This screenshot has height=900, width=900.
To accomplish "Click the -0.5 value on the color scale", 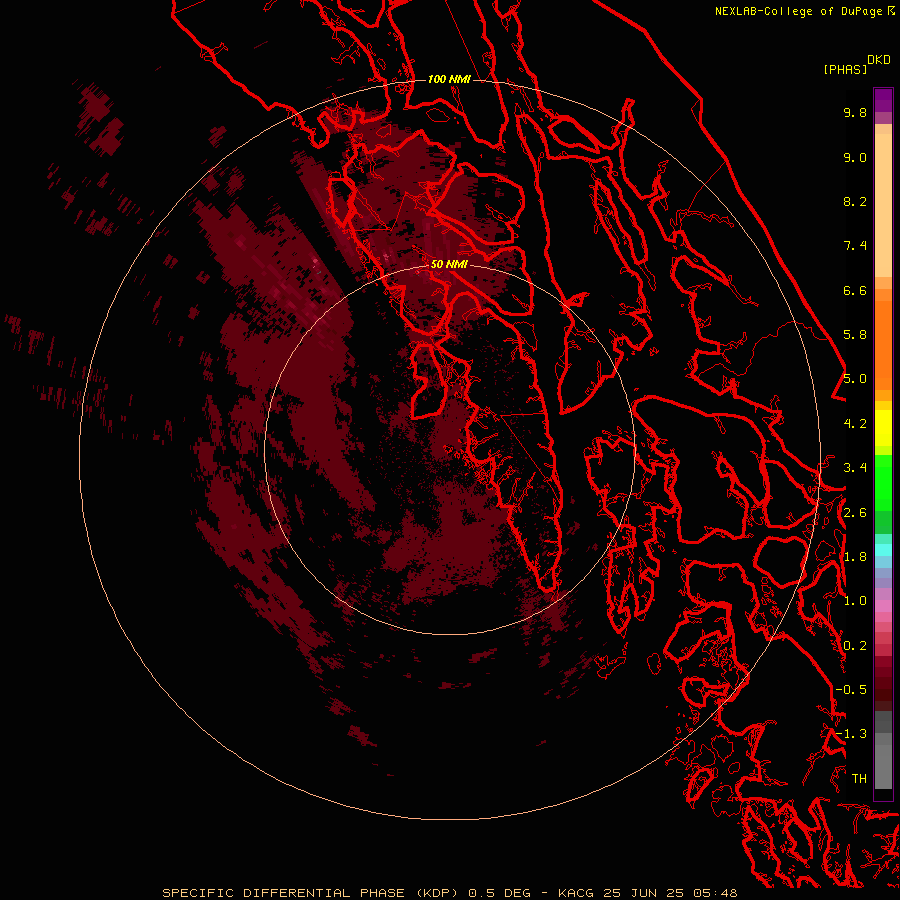I will click(851, 690).
